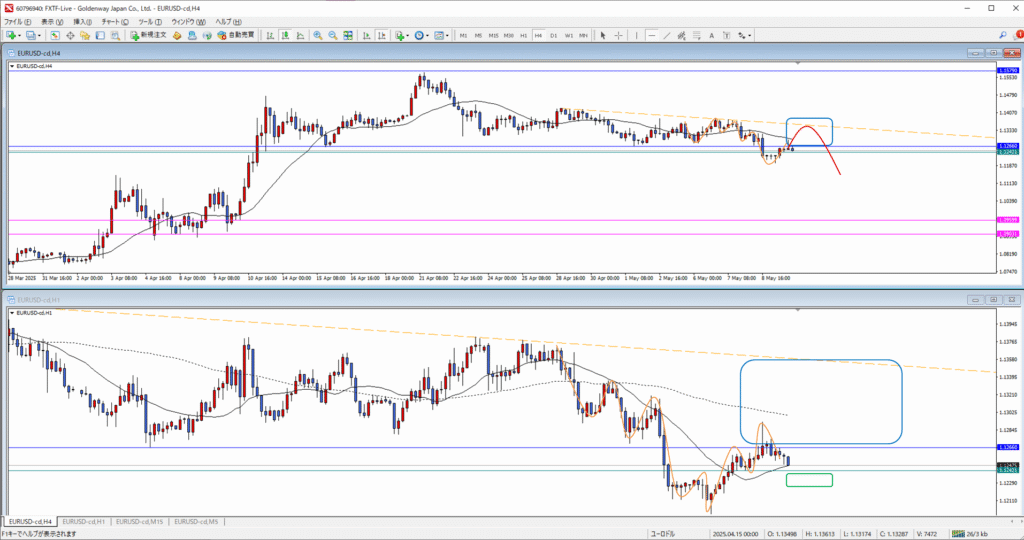Click the H1 chart shift triangle marker
The height and width of the screenshot is (540, 1024).
tap(797, 310)
